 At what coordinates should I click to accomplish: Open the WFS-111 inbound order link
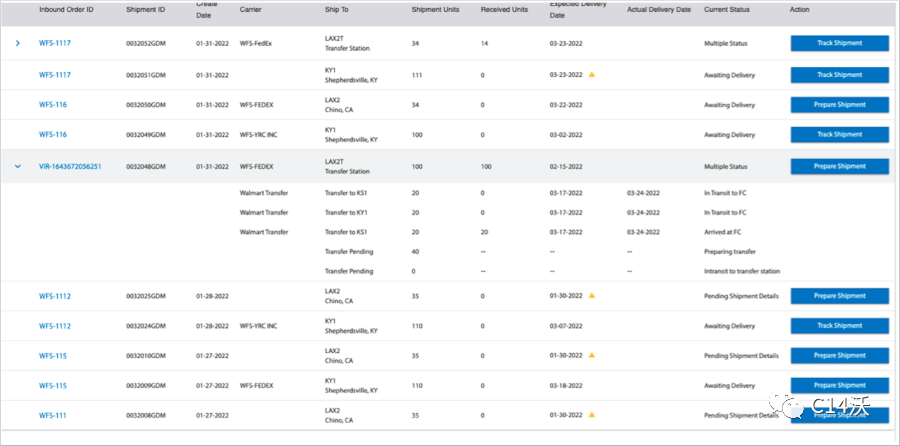click(53, 415)
